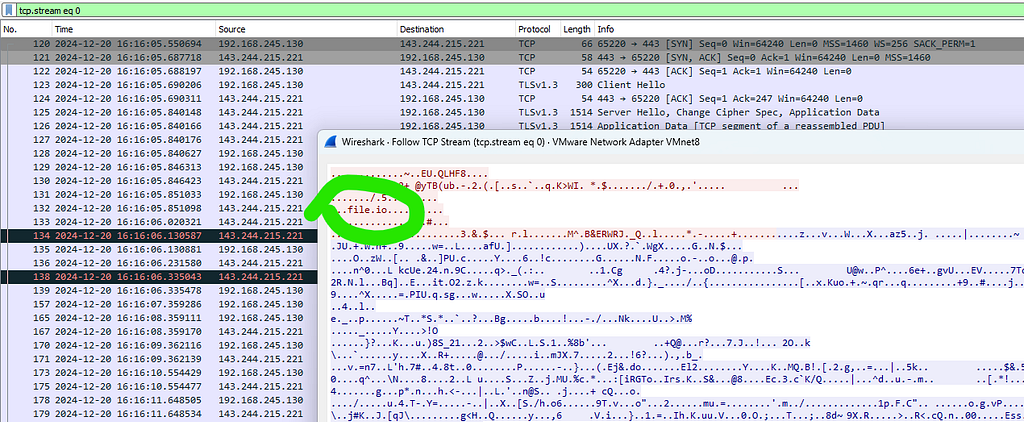Click the Follow TCP Stream window title bar
1024x422 pixels.
click(671, 144)
